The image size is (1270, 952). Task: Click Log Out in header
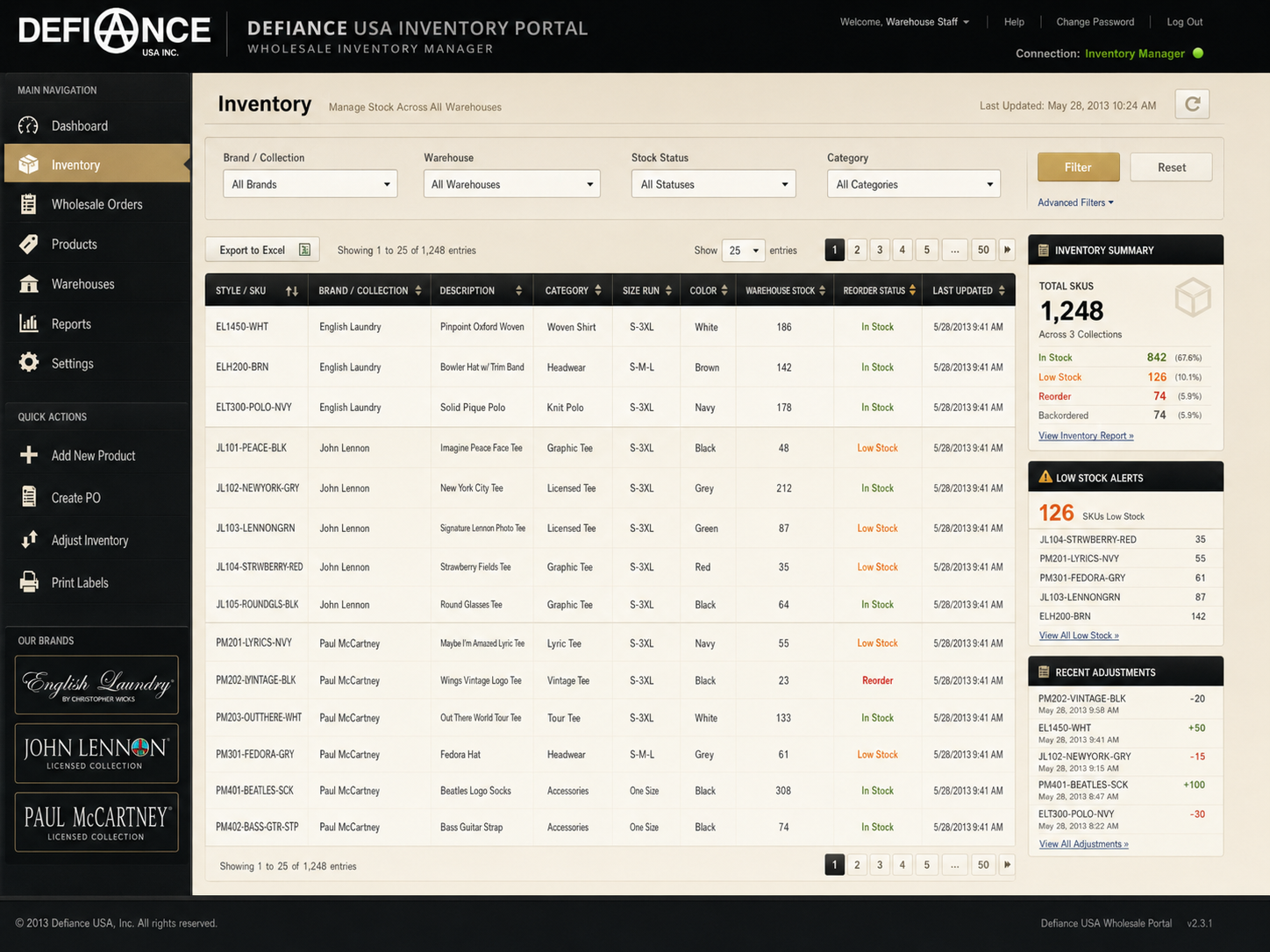click(1185, 22)
